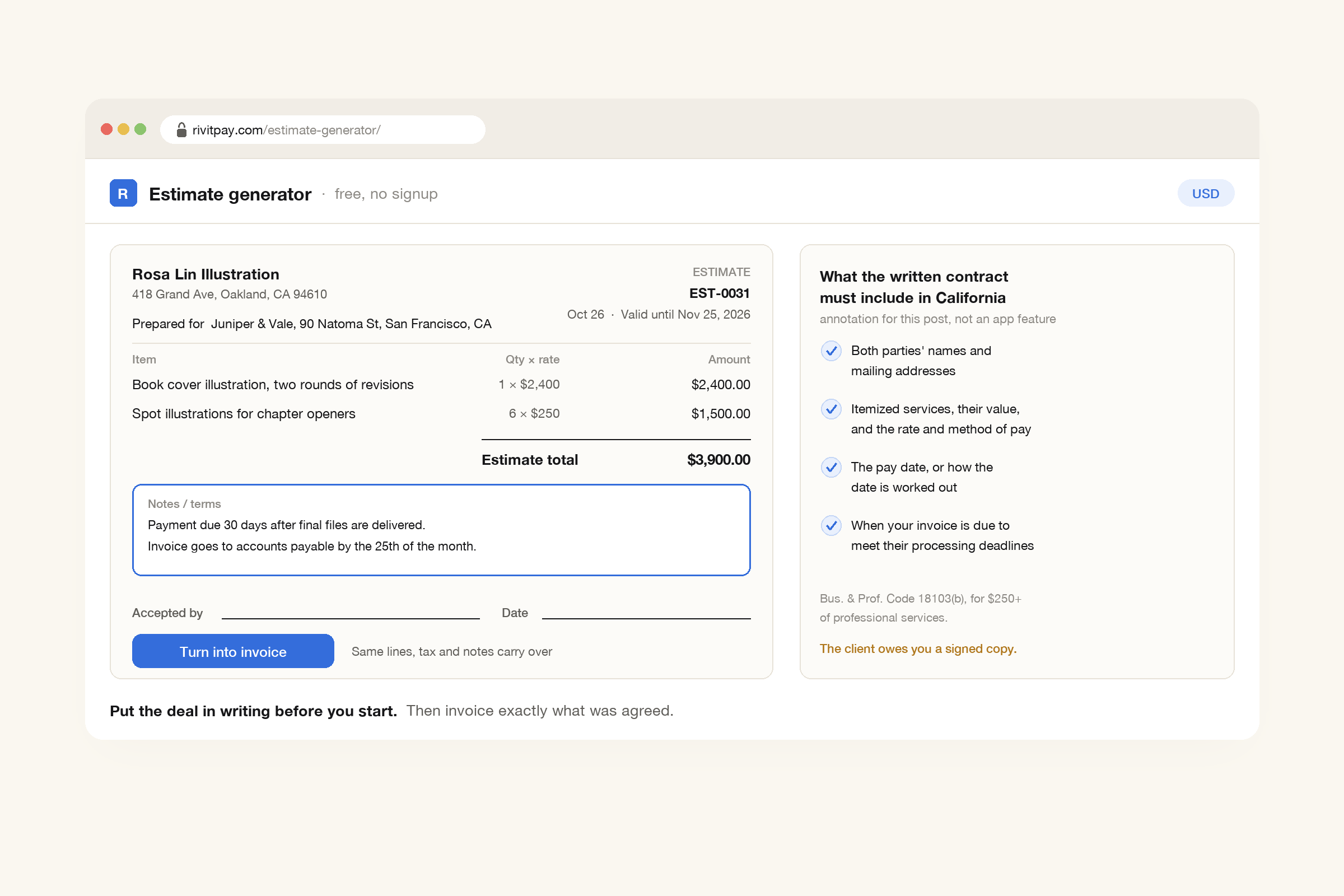The height and width of the screenshot is (896, 1344).
Task: Click the address 418 Grand Ave, Oakland
Action: click(x=230, y=295)
